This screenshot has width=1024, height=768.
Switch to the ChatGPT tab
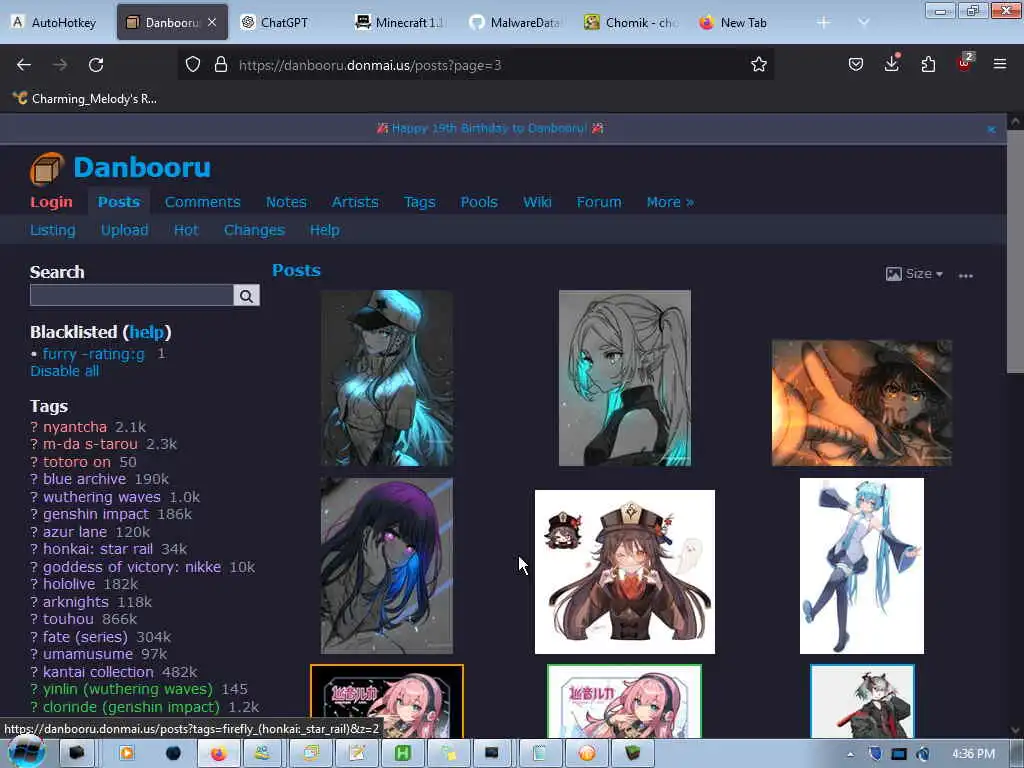[x=284, y=23]
